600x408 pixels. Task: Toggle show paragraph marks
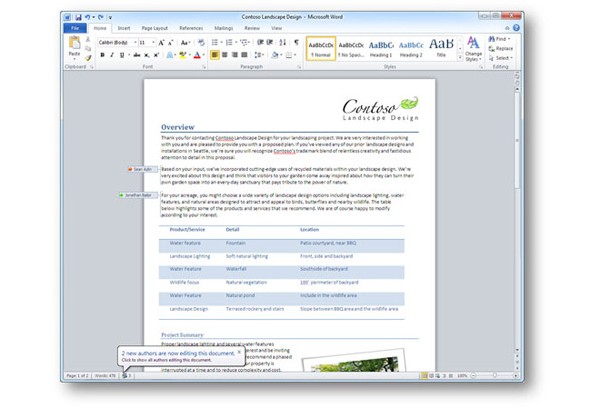[x=297, y=42]
